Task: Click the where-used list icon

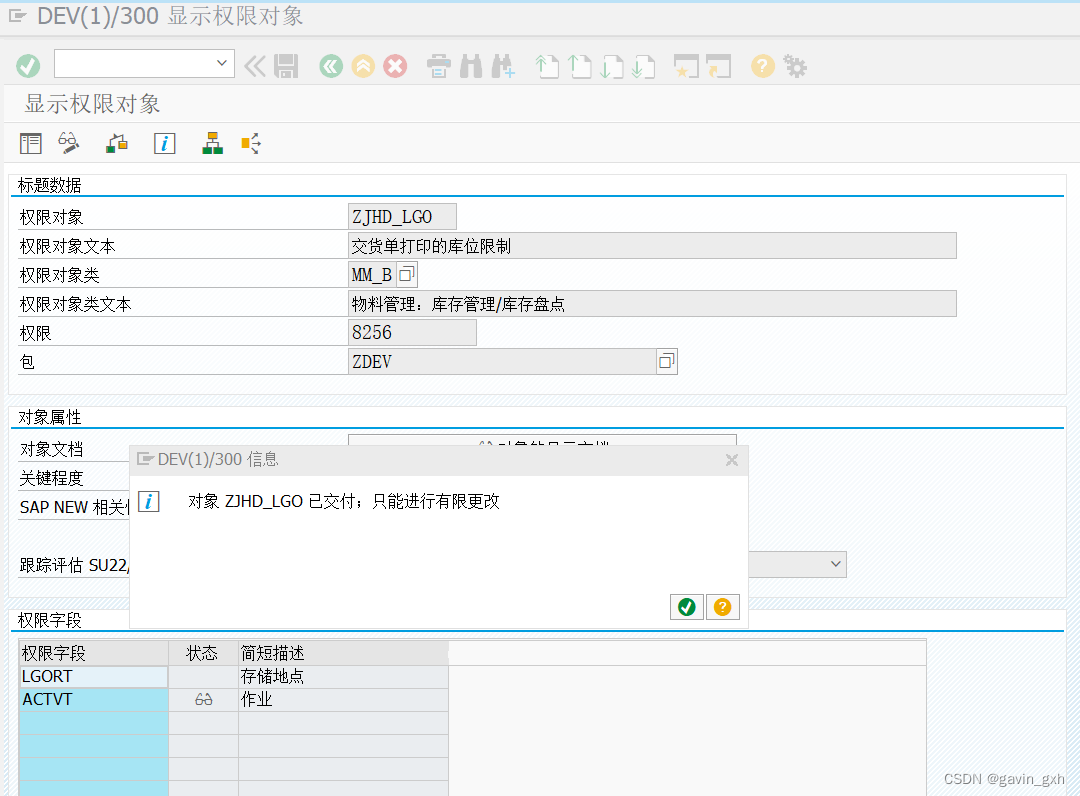Action: [x=250, y=143]
